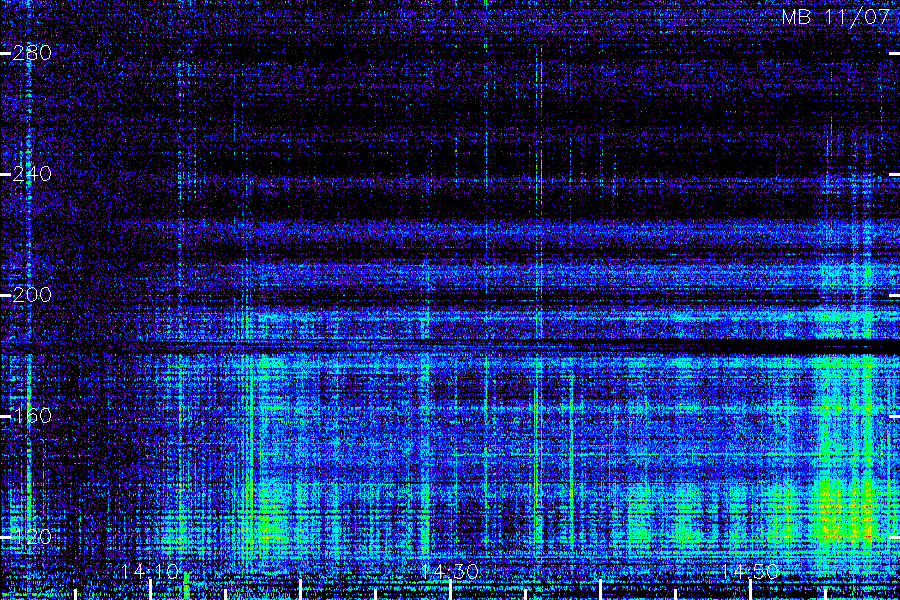Click the 14:10 time axis label
900x600 pixels.
tap(150, 571)
